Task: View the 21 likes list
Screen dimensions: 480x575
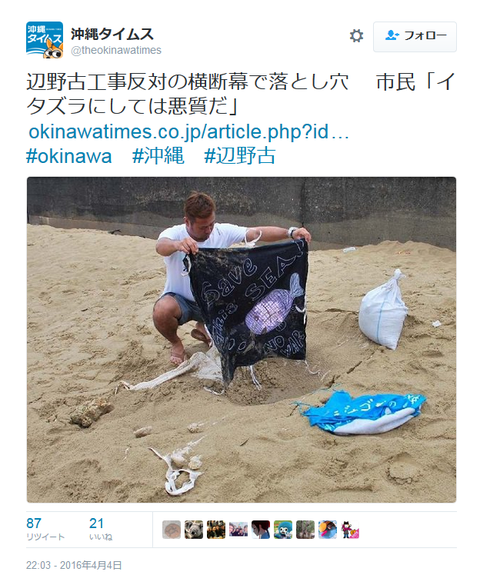Action: pos(100,529)
